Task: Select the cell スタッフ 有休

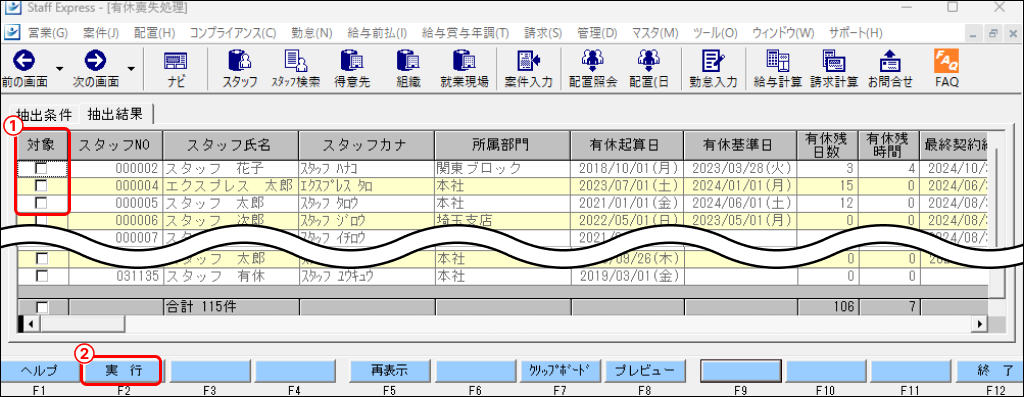Action: [x=231, y=276]
